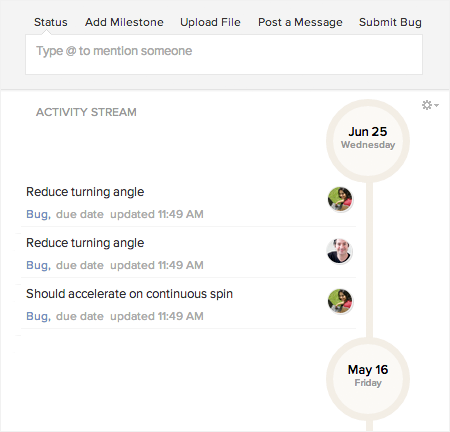
Task: Go to the Submit Bug tab
Action: (390, 22)
